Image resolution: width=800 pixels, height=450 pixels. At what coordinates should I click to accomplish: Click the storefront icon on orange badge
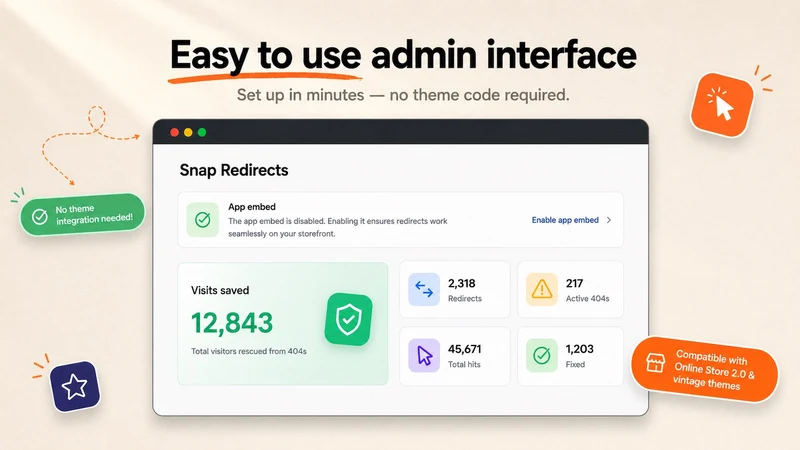(x=655, y=363)
